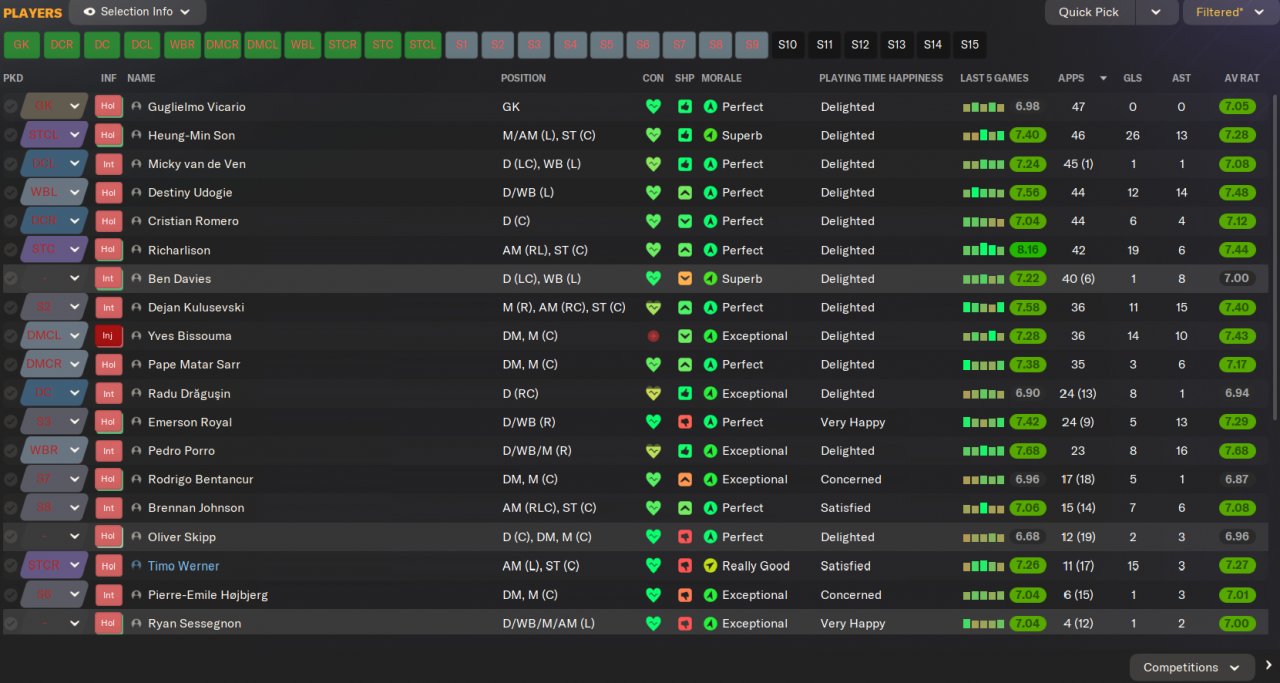Click Rodrigo Bentancur's orange sharpness icon
1280x683 pixels.
pos(685,480)
